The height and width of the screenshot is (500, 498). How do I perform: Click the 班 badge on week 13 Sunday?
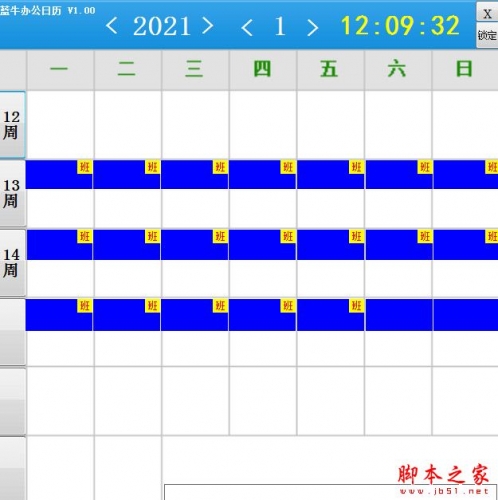coord(492,167)
